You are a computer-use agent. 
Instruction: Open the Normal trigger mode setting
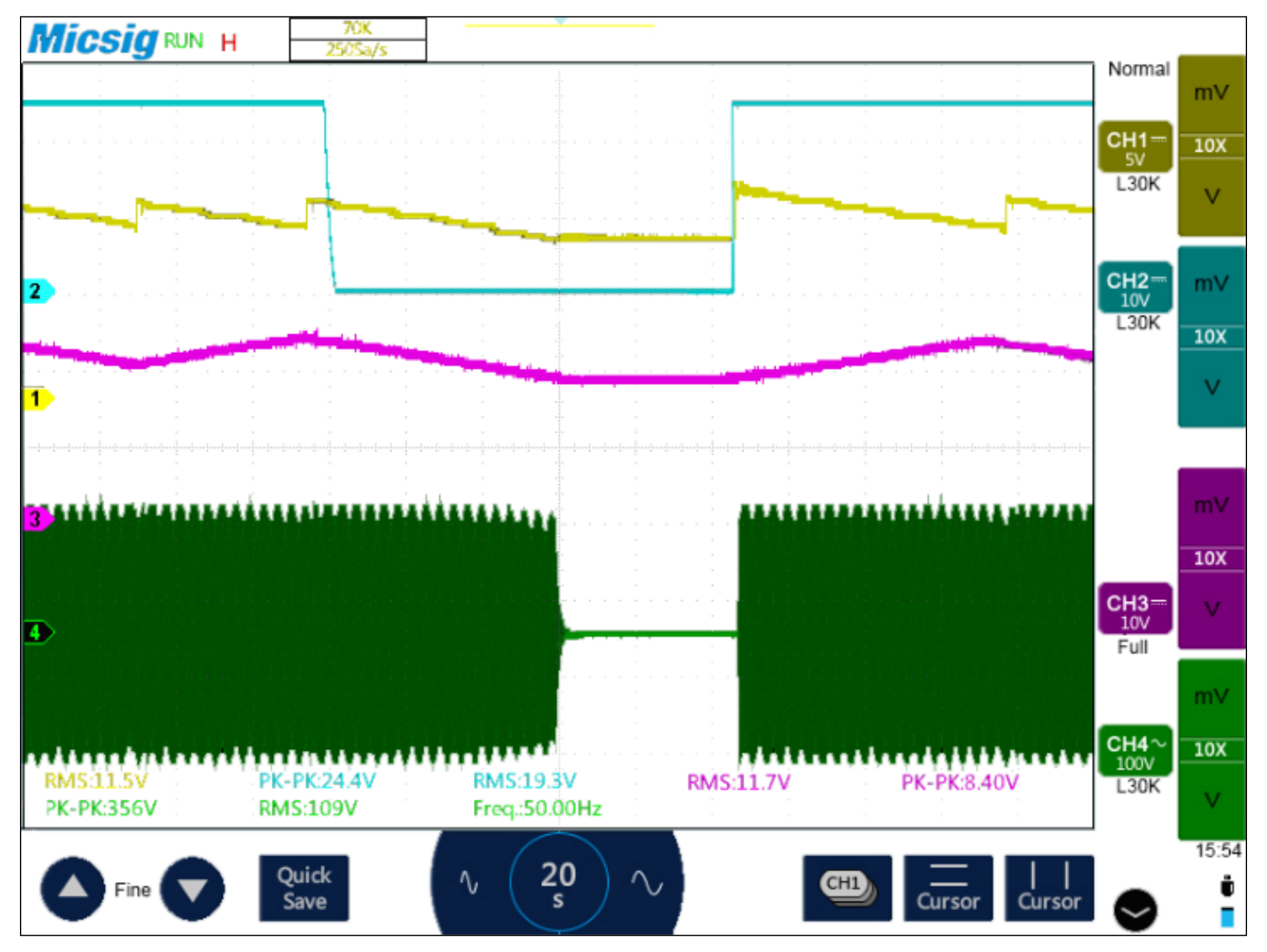[1138, 69]
